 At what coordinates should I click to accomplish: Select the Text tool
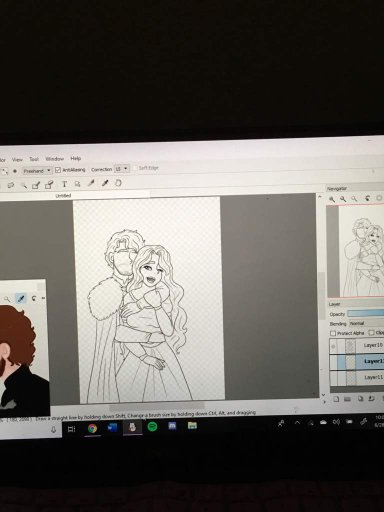(64, 184)
